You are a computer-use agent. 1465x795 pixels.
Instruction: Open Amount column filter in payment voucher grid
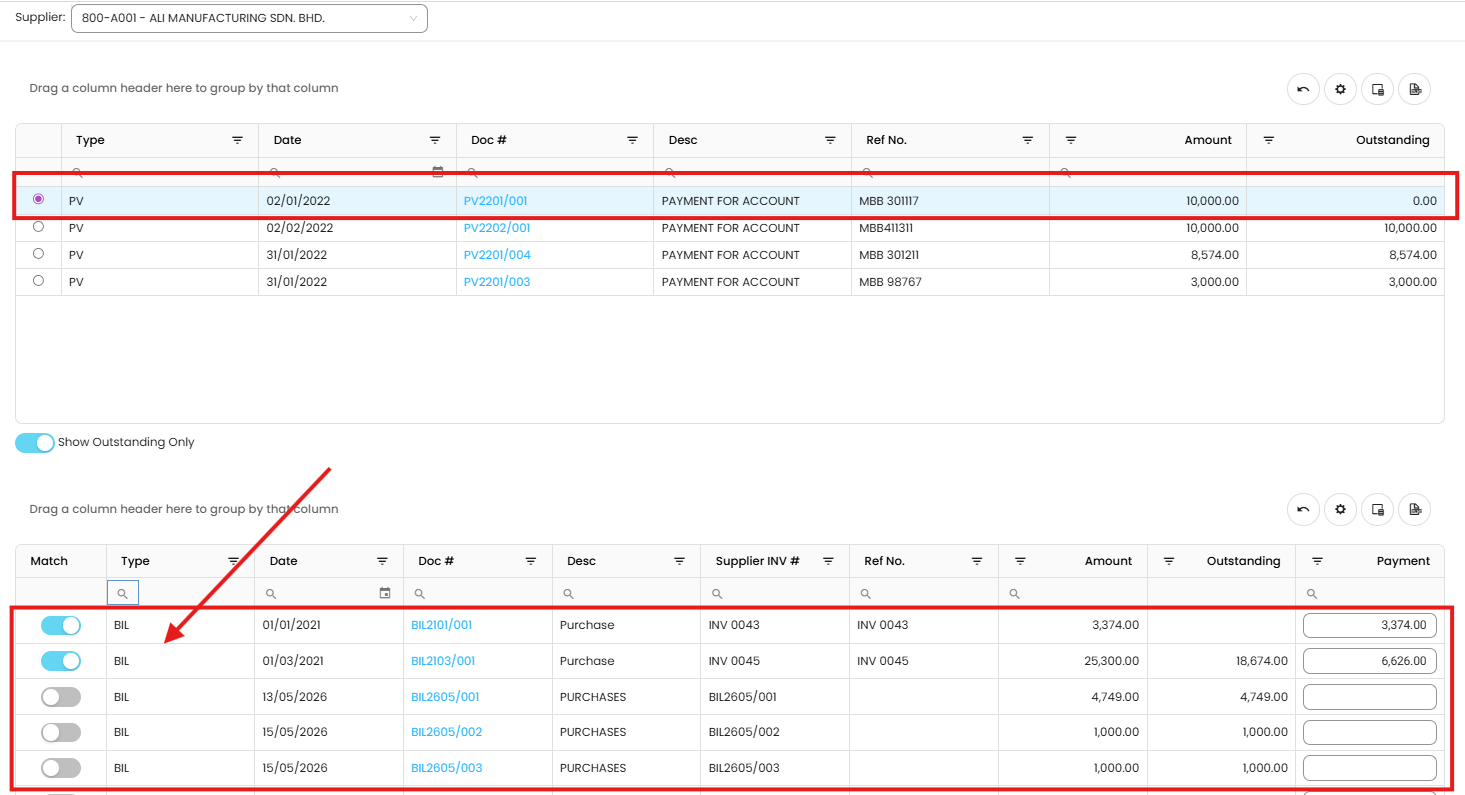tap(1070, 140)
